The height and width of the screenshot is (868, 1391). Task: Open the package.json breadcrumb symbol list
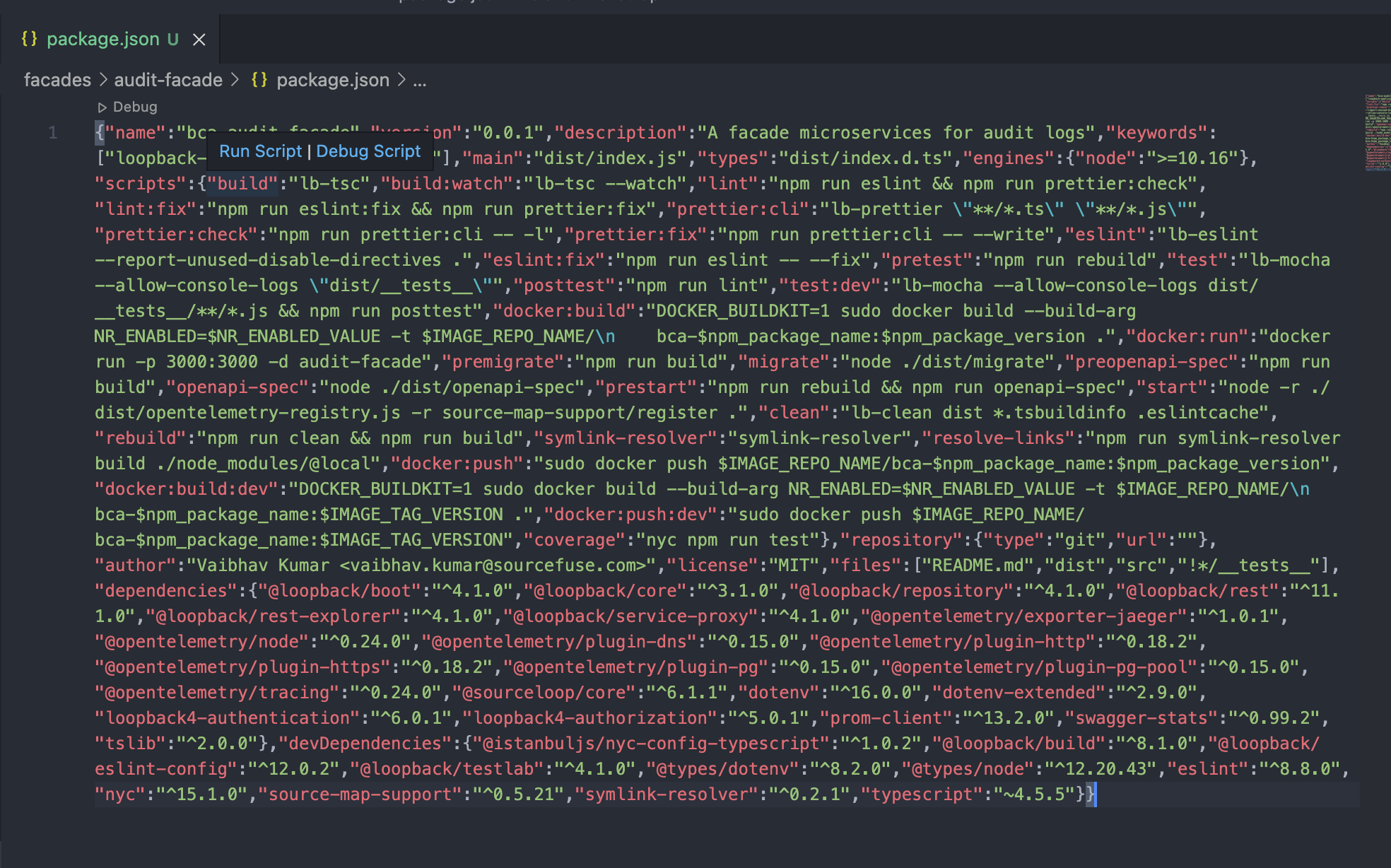tap(332, 80)
